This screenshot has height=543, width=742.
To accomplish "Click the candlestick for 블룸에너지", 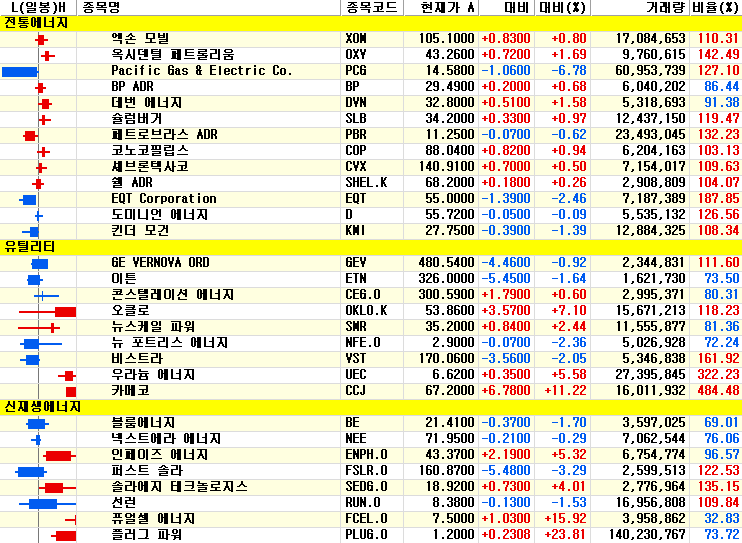I will coord(37,424).
